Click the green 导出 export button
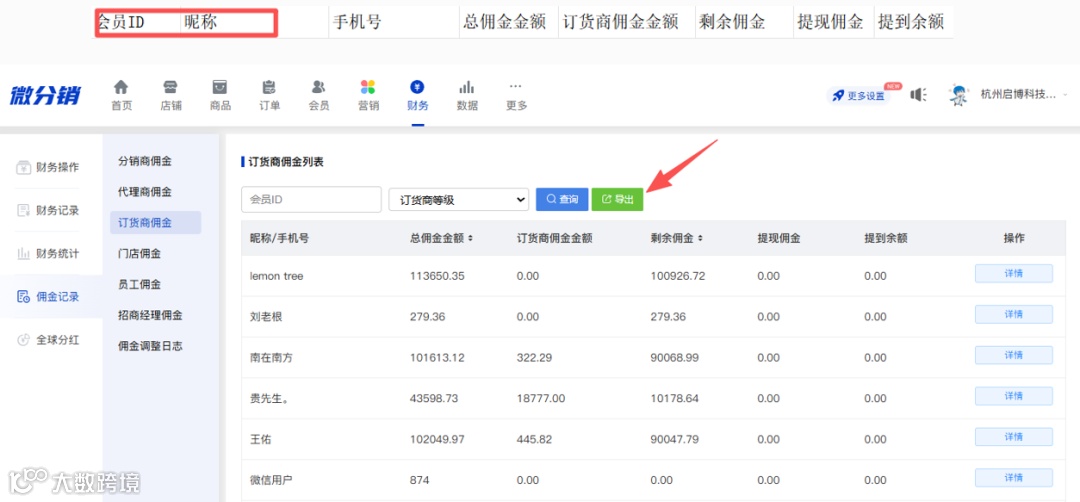 pyautogui.click(x=617, y=200)
